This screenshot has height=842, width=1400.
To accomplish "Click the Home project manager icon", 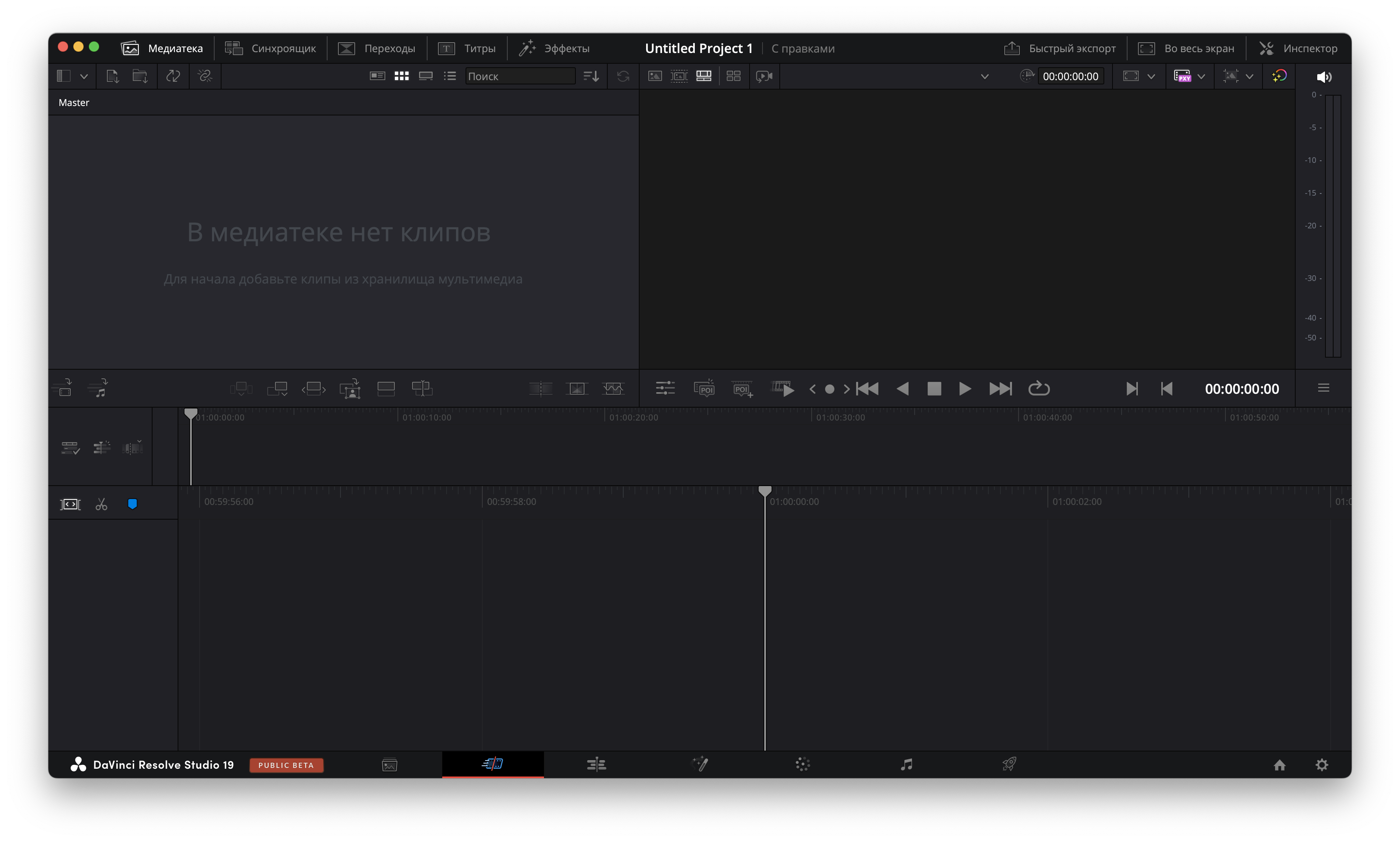I will [1279, 765].
